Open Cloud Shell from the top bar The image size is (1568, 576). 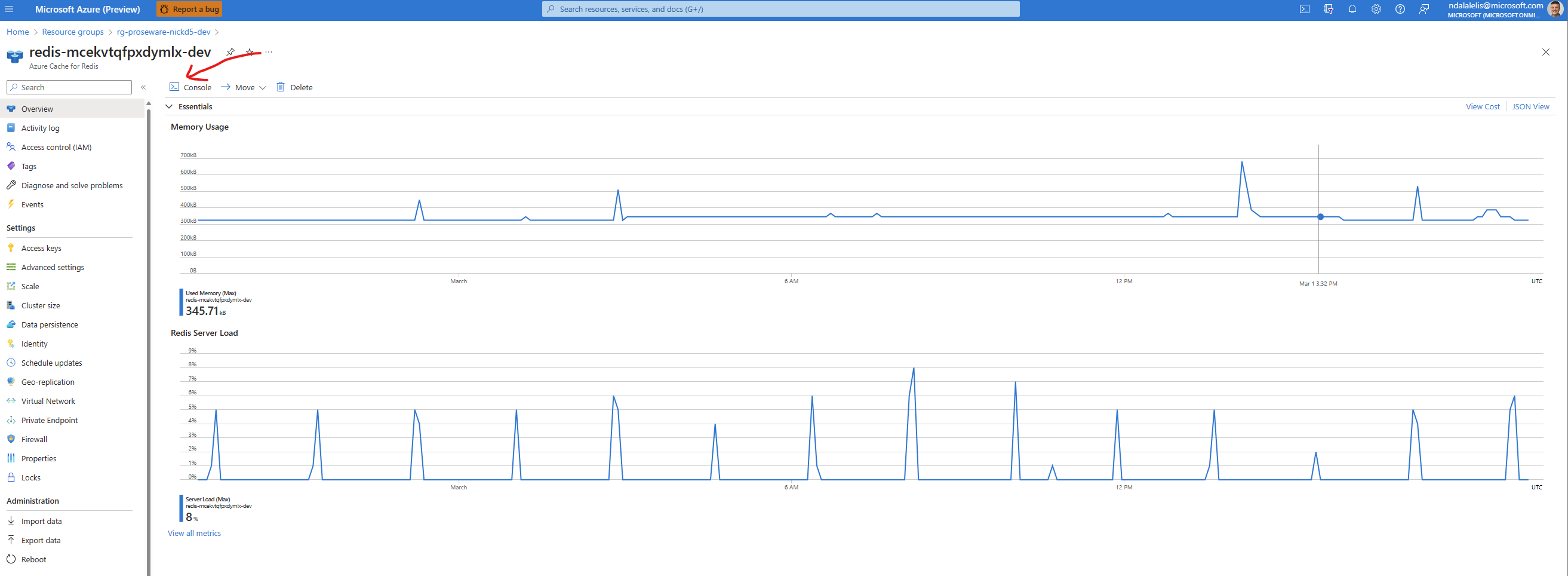pyautogui.click(x=1305, y=9)
